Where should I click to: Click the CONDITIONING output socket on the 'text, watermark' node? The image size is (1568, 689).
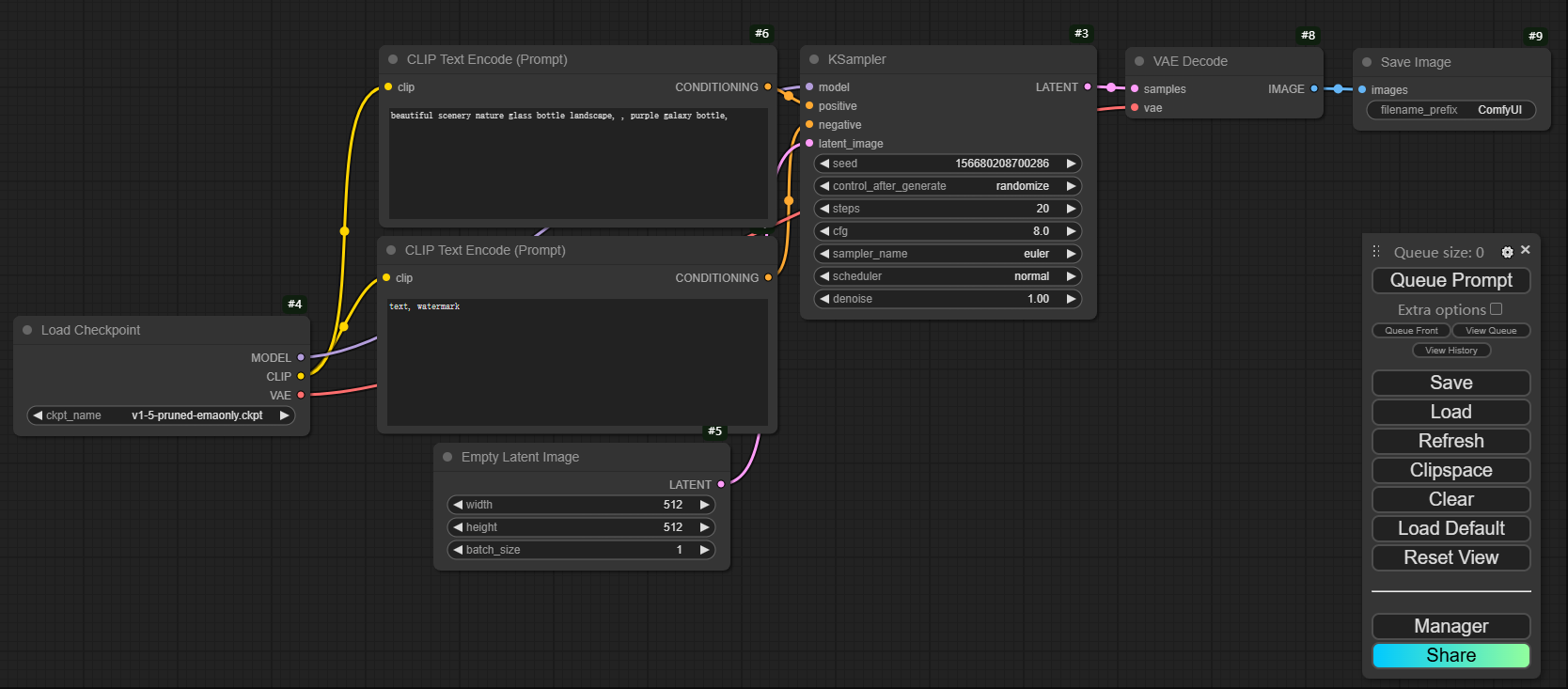point(768,277)
